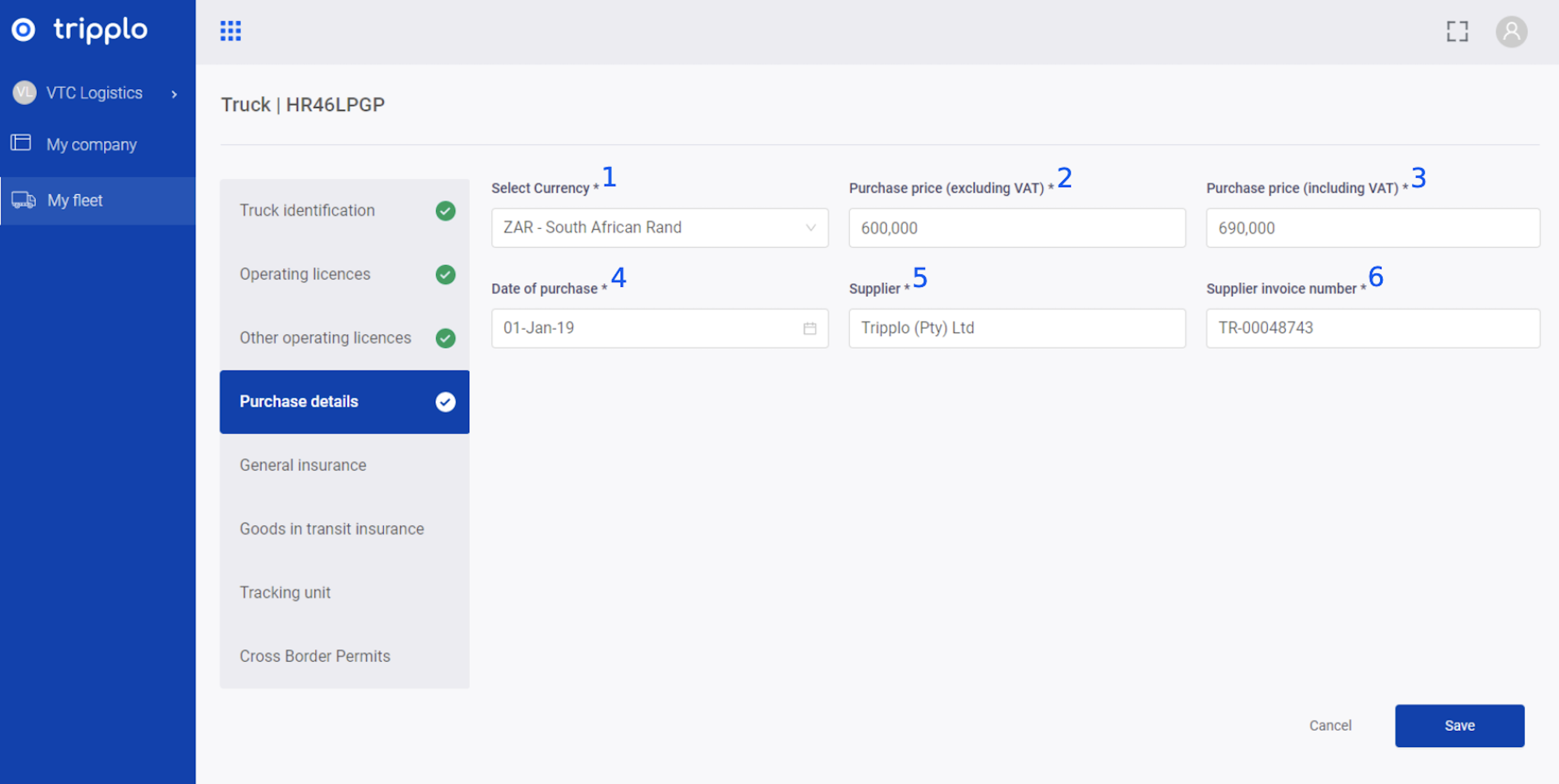Open the Date of purchase field
This screenshot has height=784, width=1559.
pyautogui.click(x=642, y=328)
